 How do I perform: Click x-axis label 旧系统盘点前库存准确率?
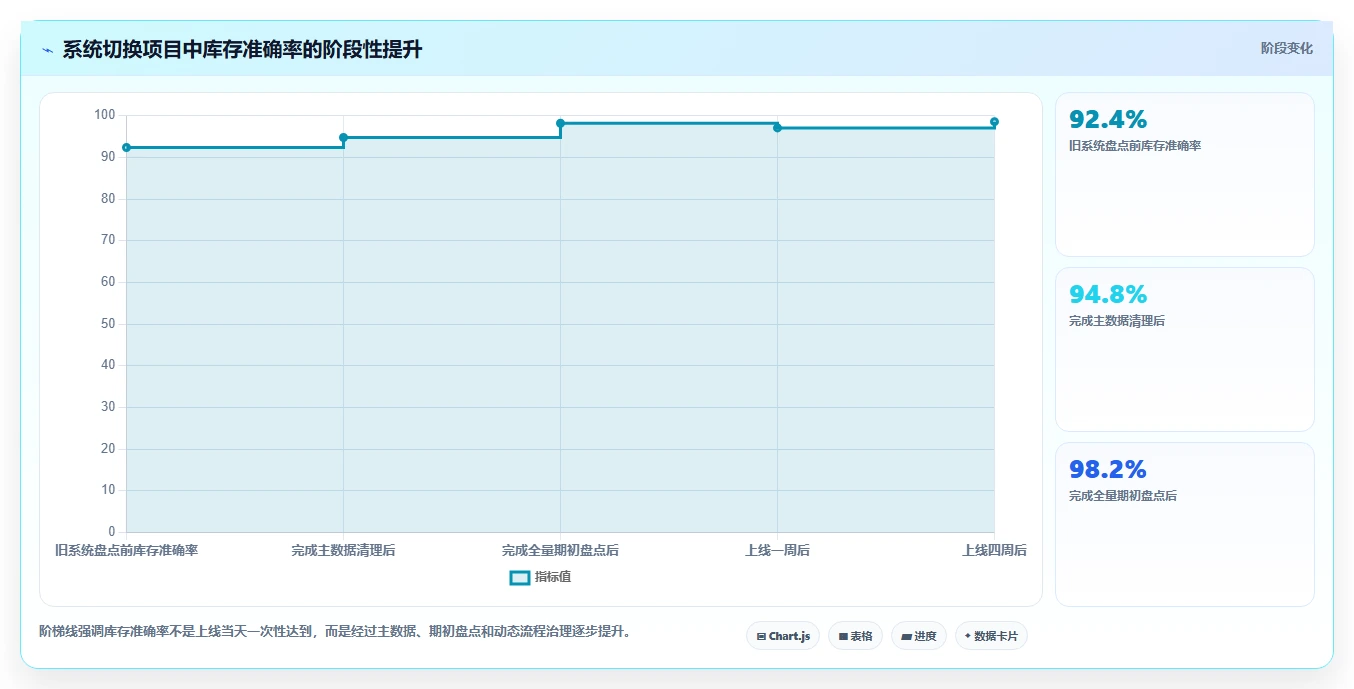pos(126,551)
